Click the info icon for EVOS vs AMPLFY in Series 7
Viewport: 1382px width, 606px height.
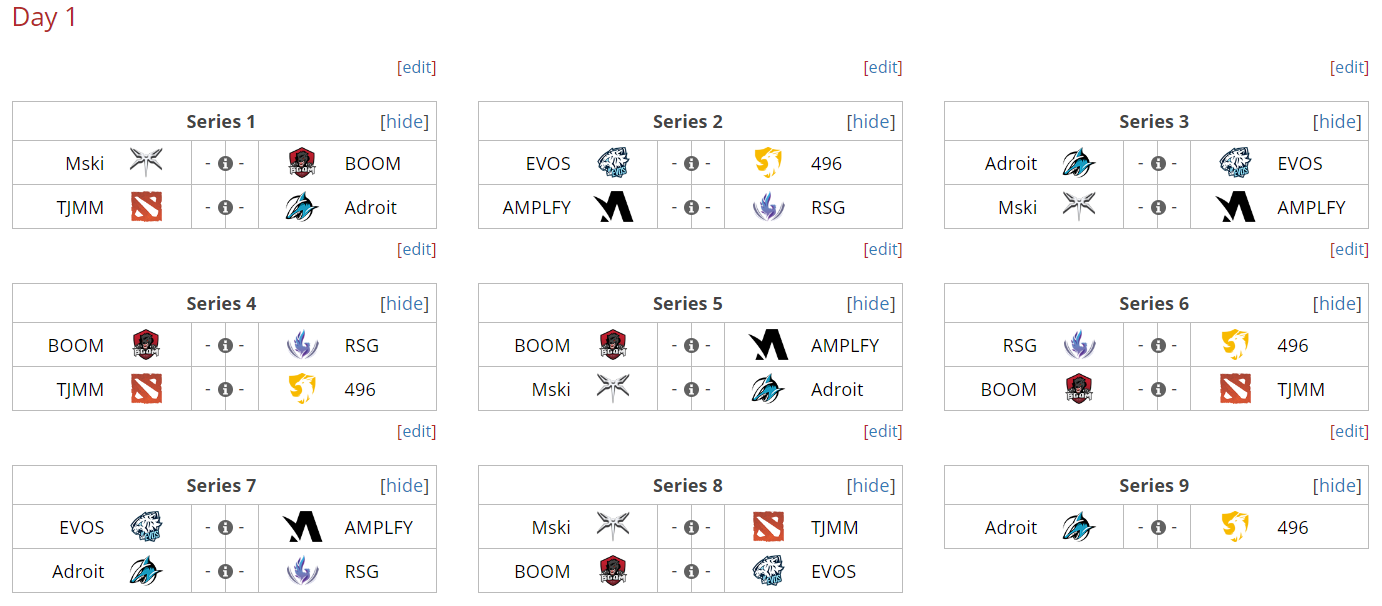pyautogui.click(x=225, y=528)
